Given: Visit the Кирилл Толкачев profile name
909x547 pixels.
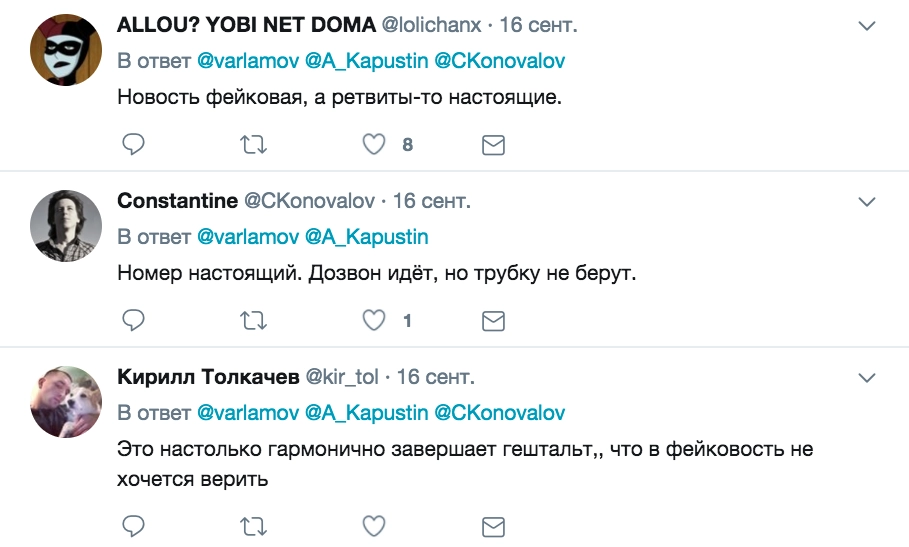Looking at the screenshot, I should [x=206, y=377].
